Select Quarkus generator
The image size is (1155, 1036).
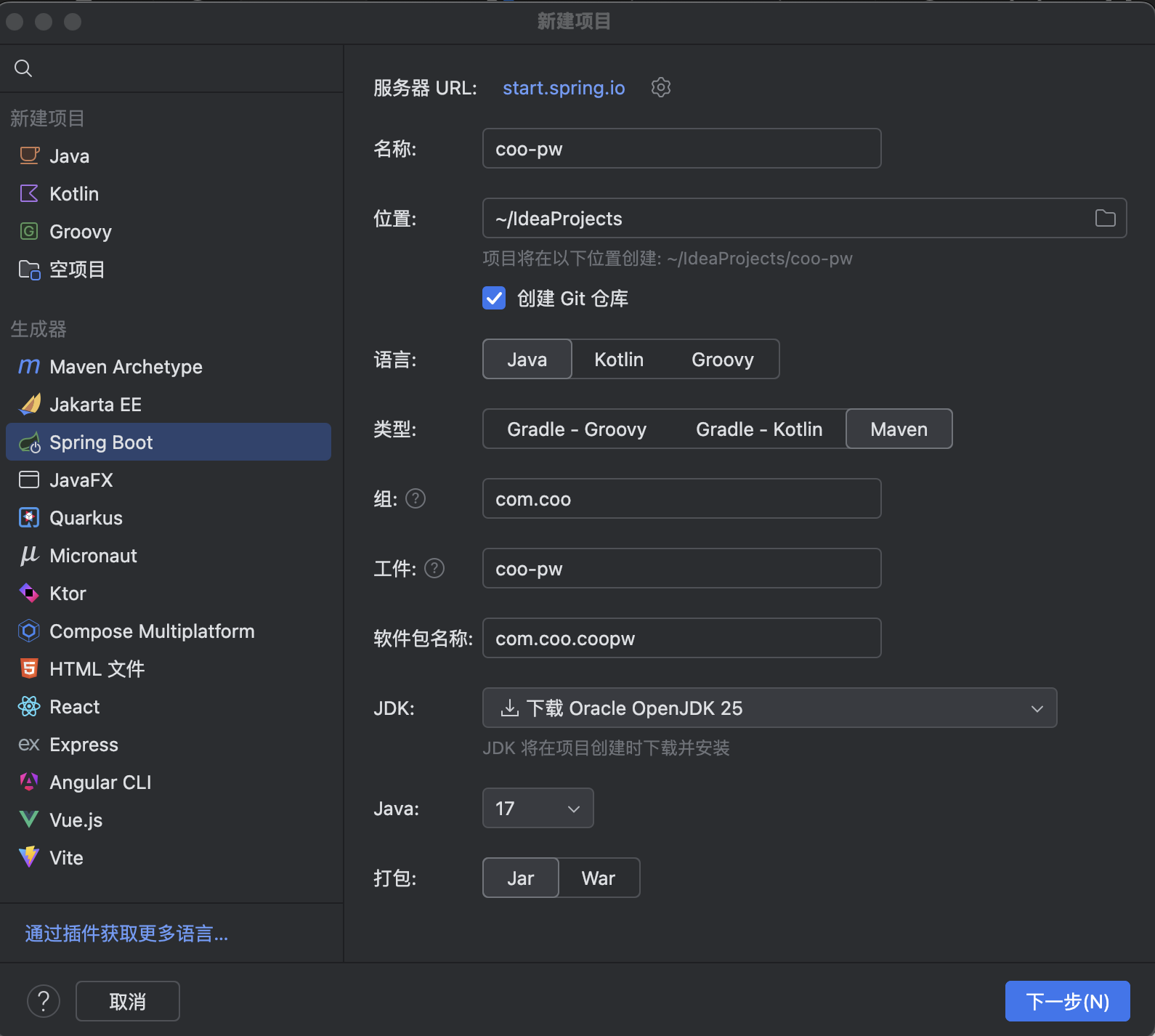(169, 517)
